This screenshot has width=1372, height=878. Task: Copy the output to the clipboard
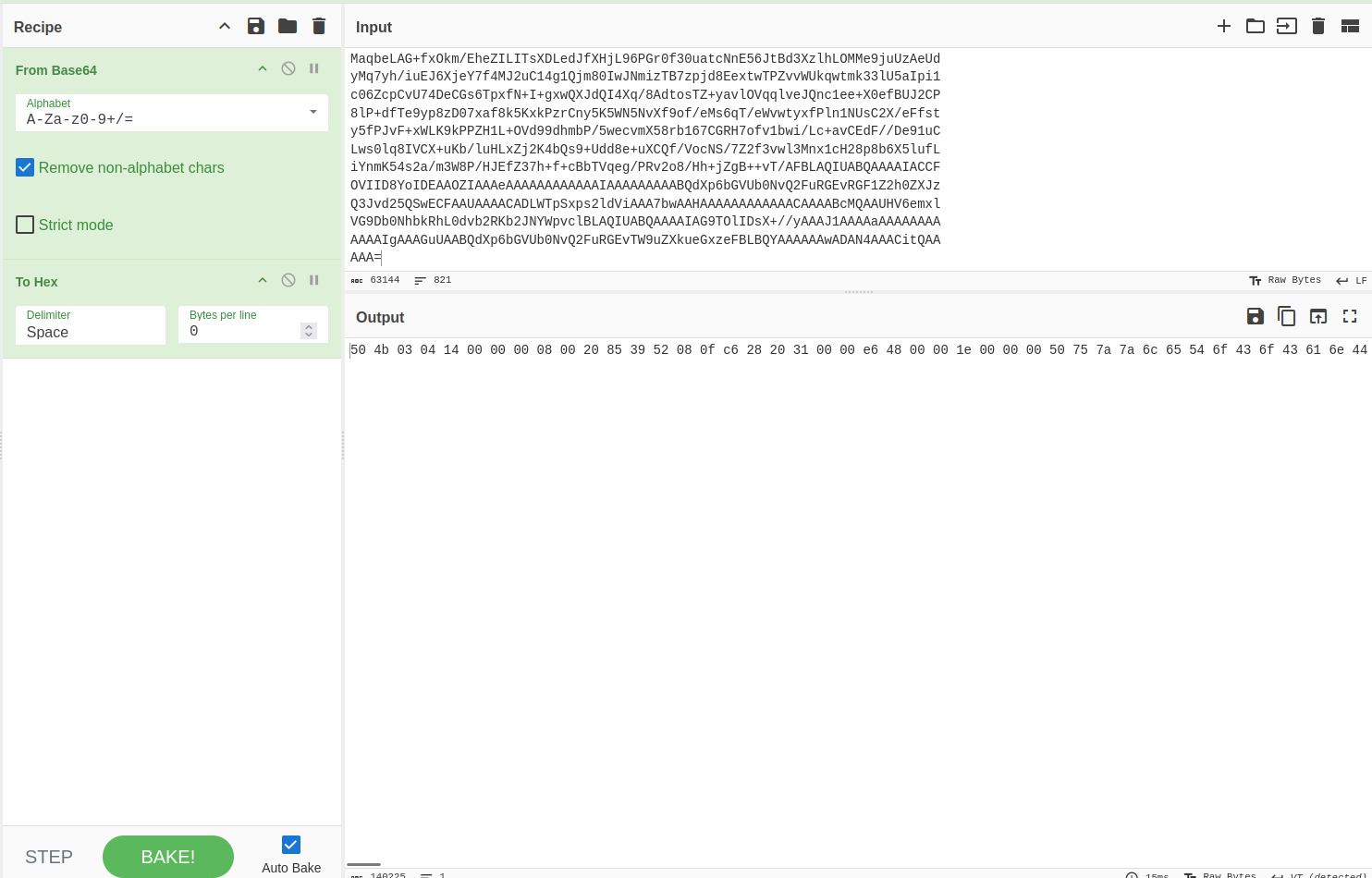[1286, 316]
